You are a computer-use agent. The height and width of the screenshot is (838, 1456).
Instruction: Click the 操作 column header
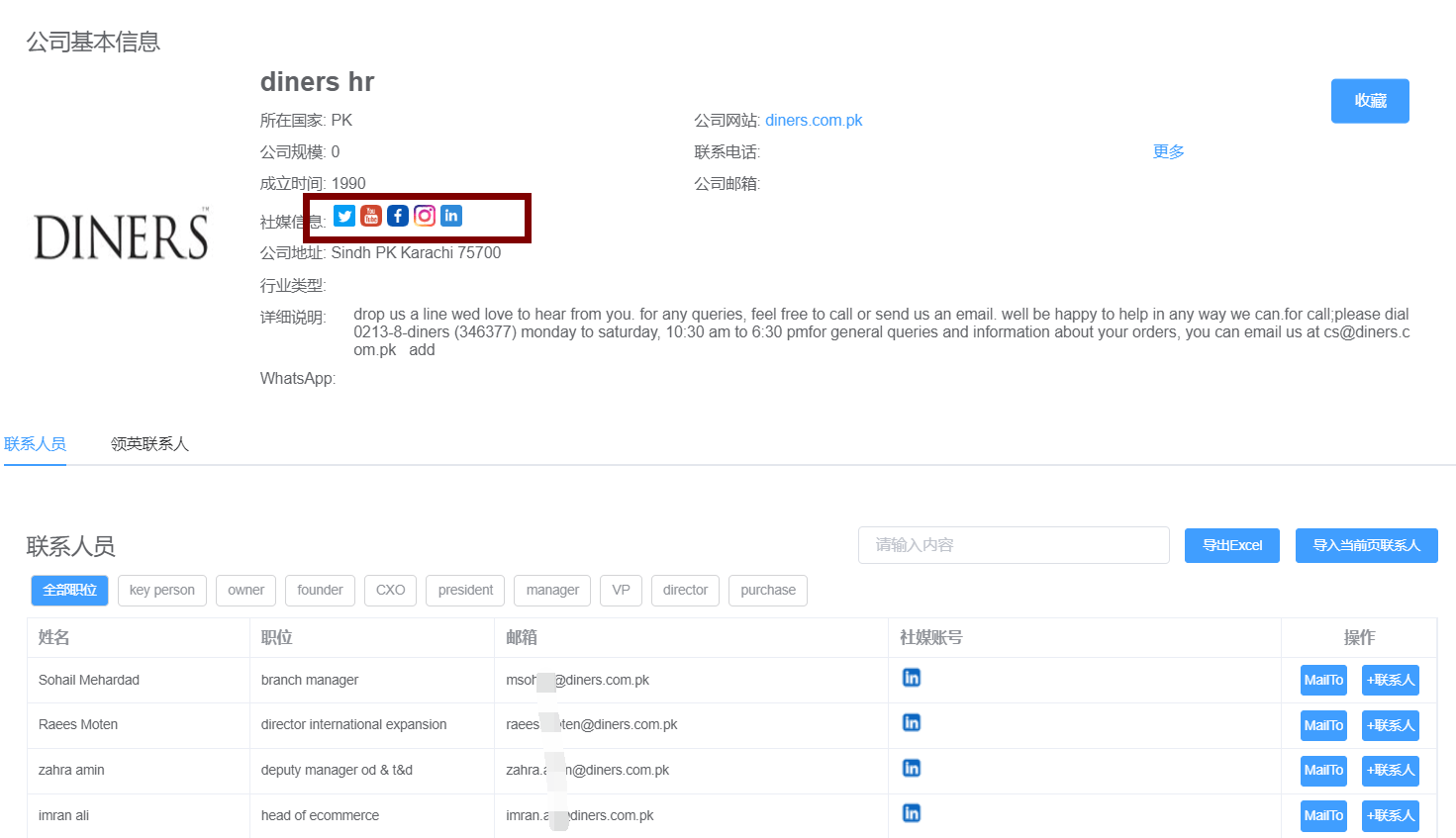[x=1359, y=637]
